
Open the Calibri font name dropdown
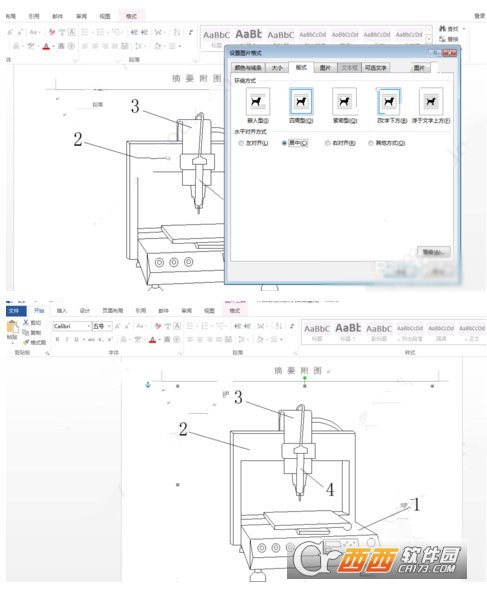click(89, 326)
